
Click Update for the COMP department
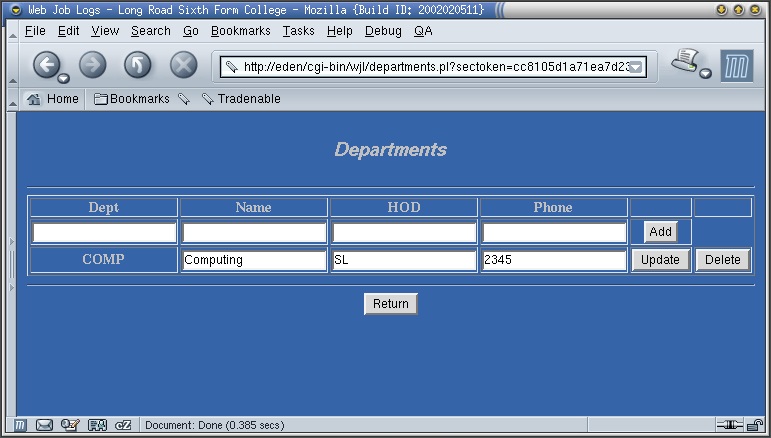click(x=660, y=260)
